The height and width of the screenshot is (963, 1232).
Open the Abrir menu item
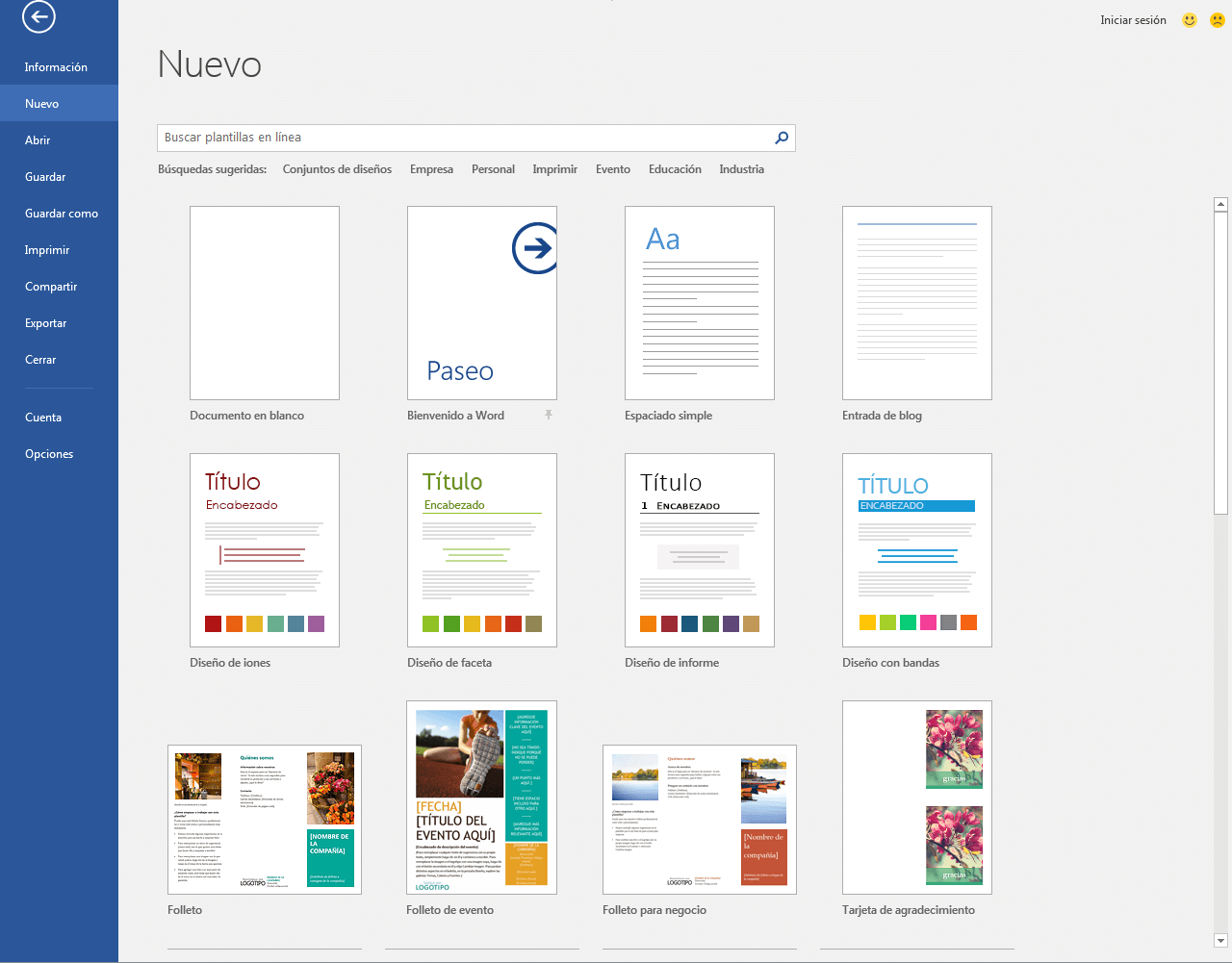click(x=59, y=140)
